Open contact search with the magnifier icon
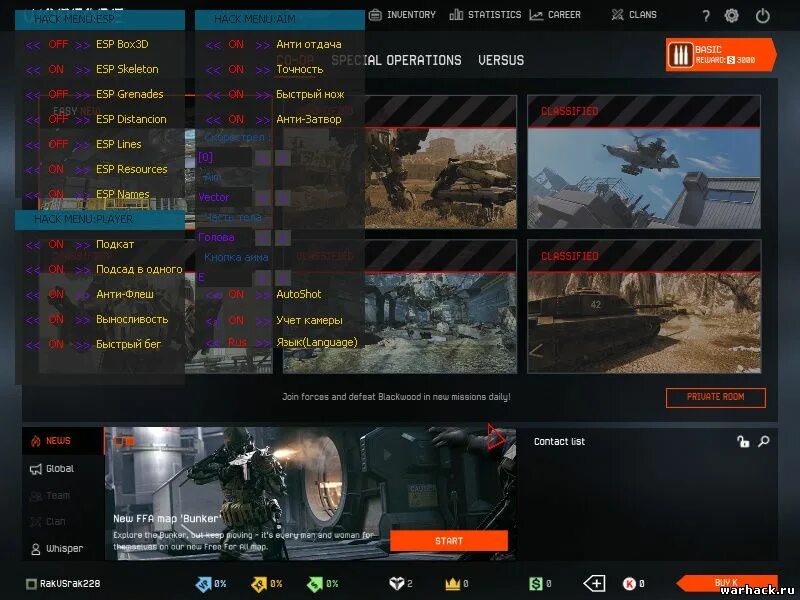The width and height of the screenshot is (800, 600). pyautogui.click(x=764, y=440)
